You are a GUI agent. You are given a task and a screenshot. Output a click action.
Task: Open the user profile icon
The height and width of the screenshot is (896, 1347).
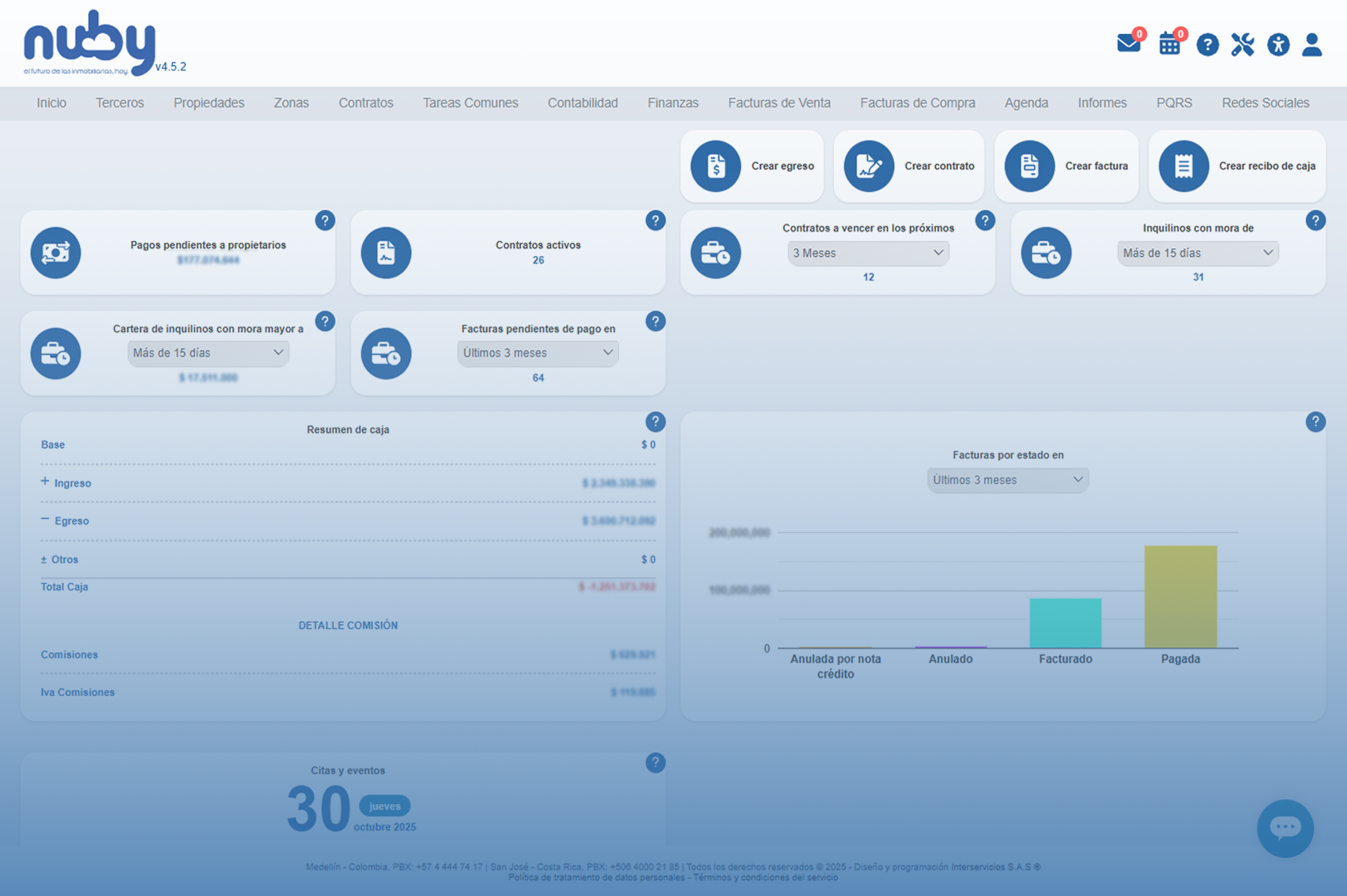[1311, 44]
